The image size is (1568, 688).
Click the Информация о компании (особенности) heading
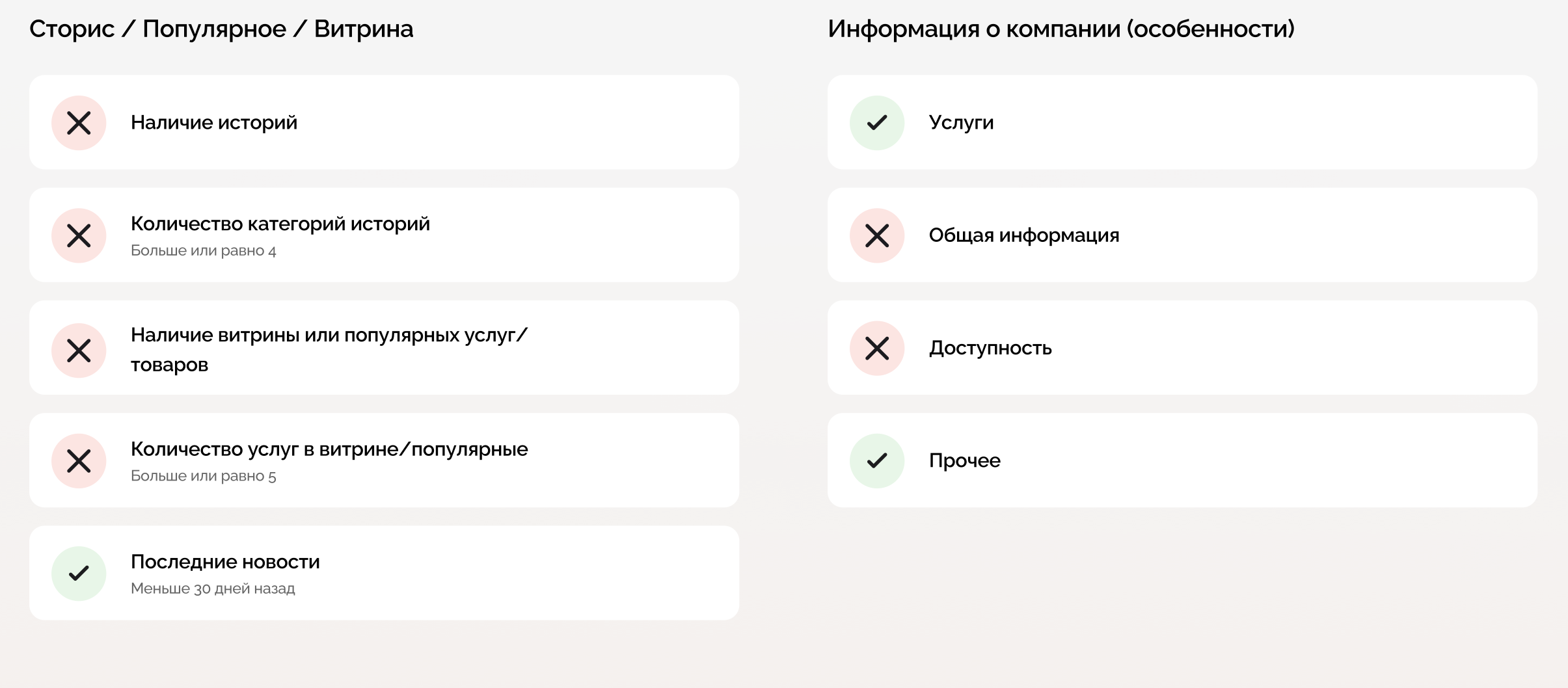click(x=1061, y=29)
